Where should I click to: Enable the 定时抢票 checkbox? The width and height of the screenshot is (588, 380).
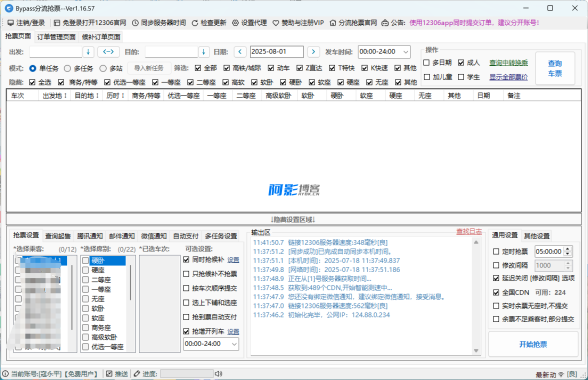tap(496, 251)
